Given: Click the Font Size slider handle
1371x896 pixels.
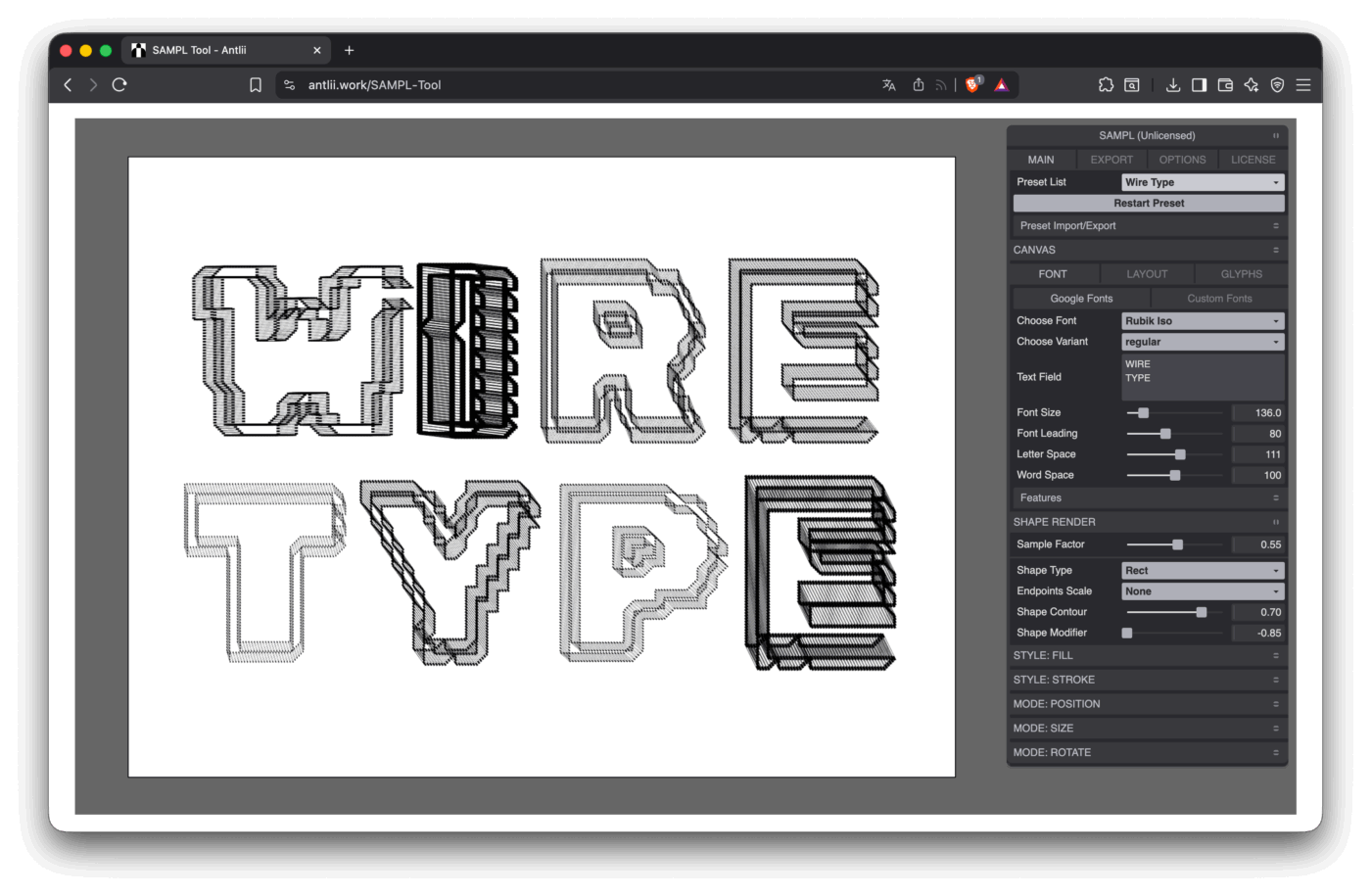Looking at the screenshot, I should 1143,413.
